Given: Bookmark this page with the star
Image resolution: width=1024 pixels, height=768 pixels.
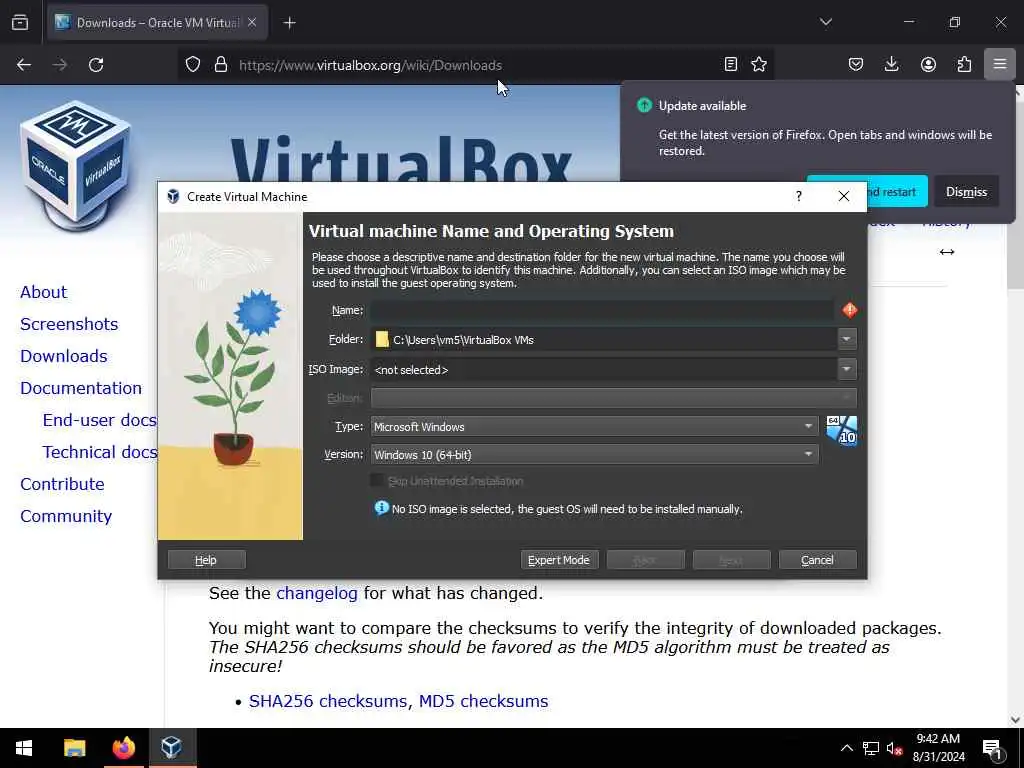Looking at the screenshot, I should pos(759,64).
